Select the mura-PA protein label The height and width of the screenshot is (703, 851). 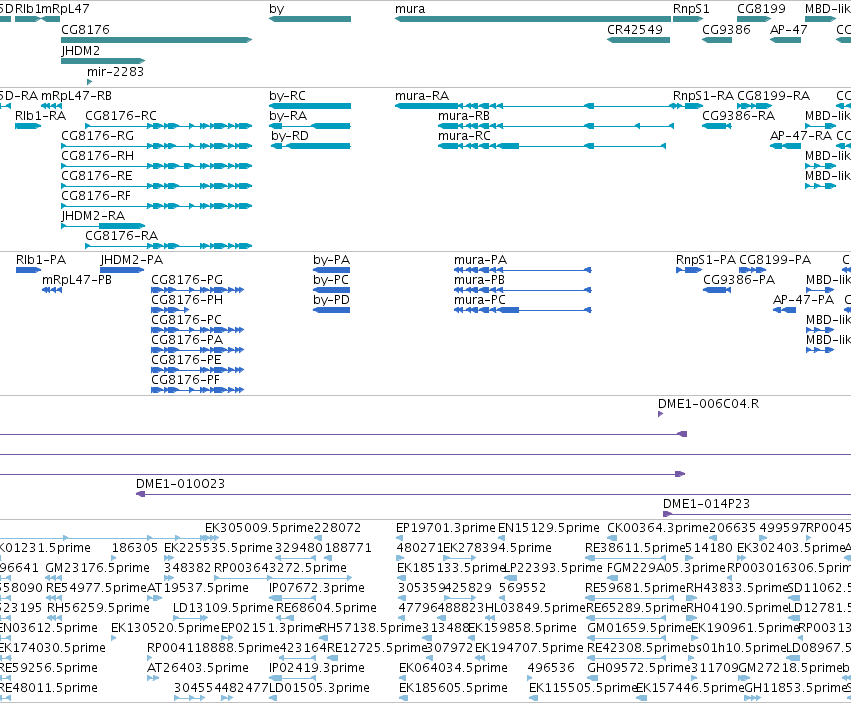(480, 259)
